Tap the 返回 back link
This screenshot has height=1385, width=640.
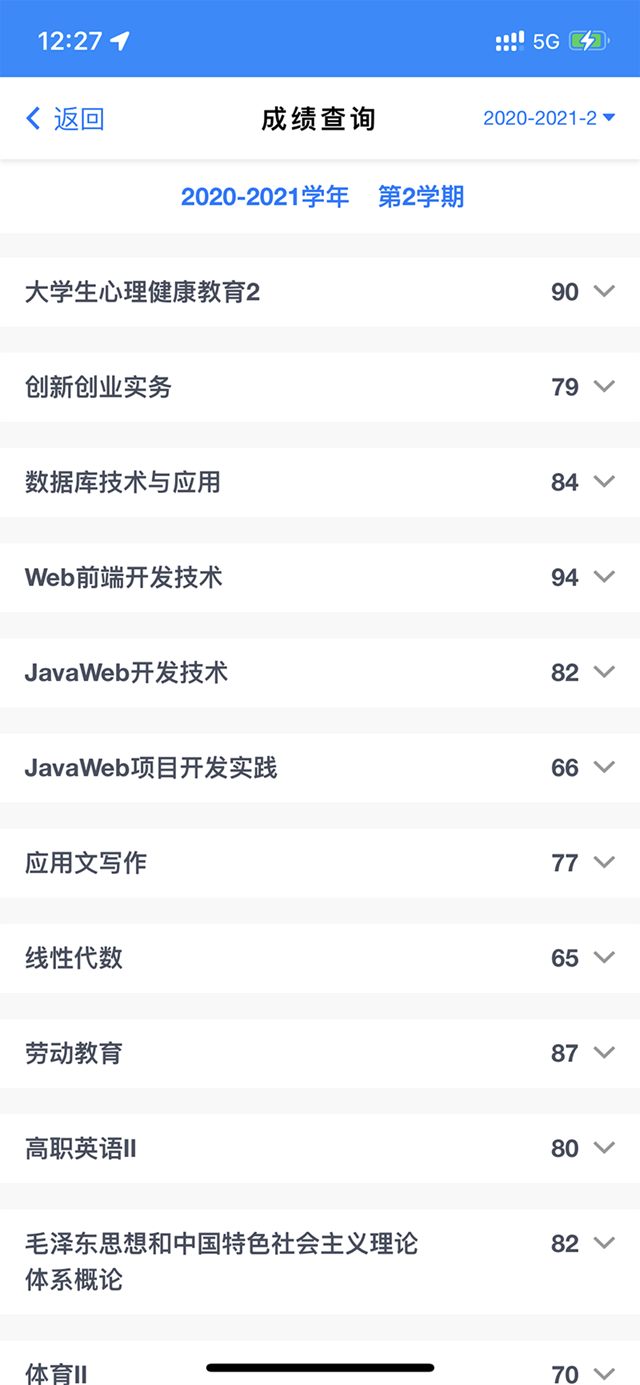coord(79,119)
